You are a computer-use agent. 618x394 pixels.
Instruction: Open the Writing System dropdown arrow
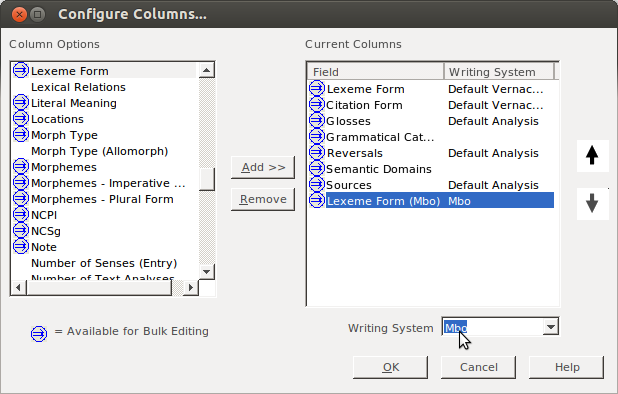[x=551, y=327]
